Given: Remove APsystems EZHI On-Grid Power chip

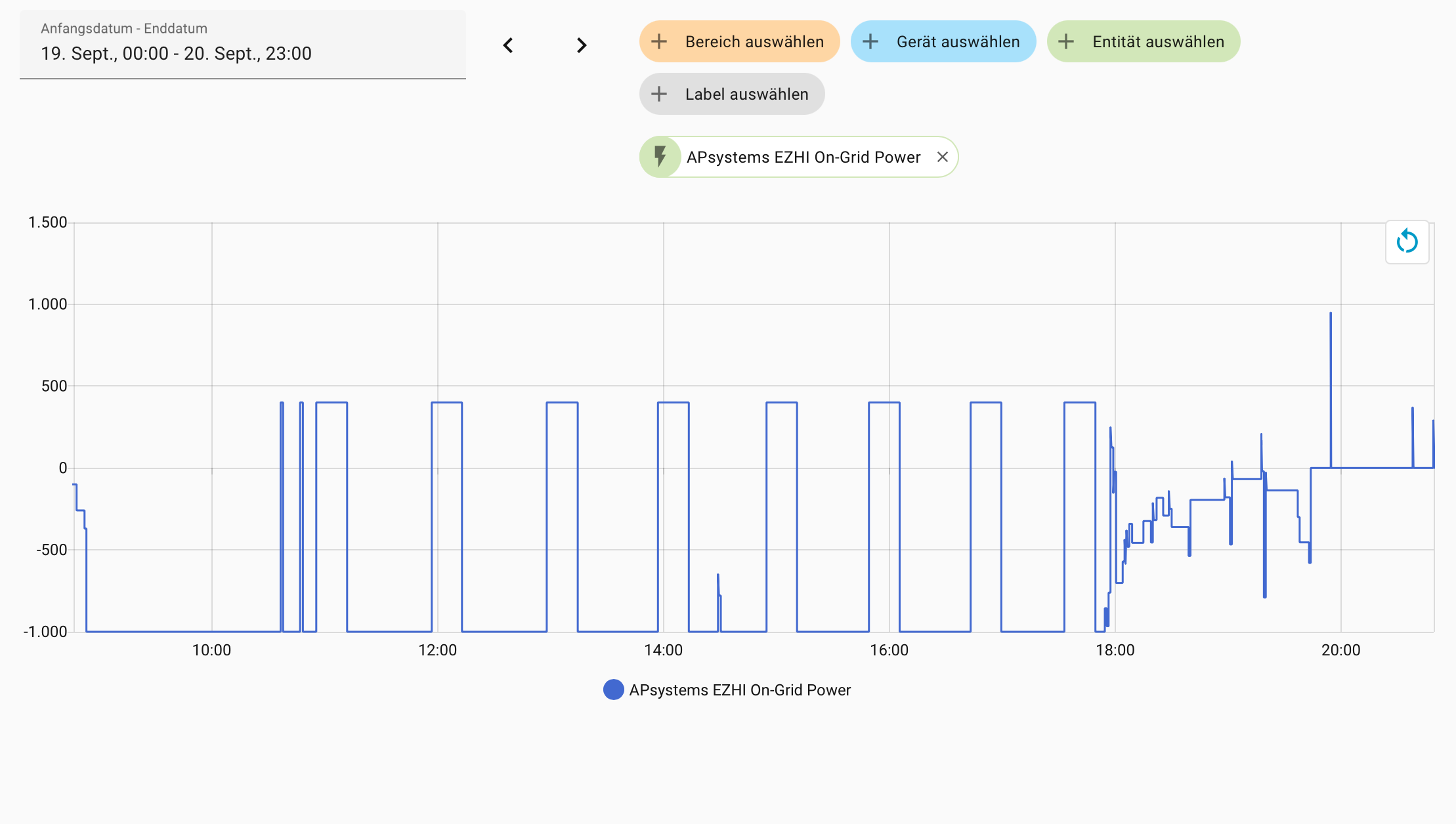Looking at the screenshot, I should click(942, 157).
